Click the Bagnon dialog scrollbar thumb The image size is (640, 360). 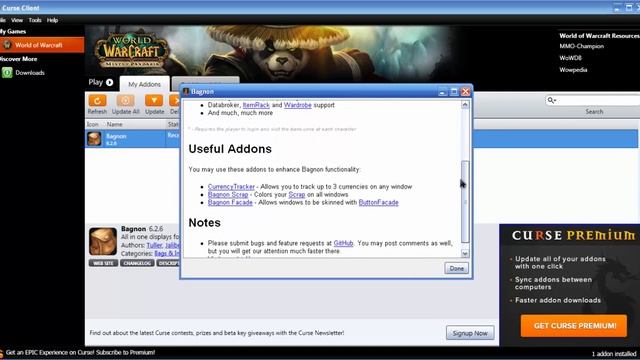pos(465,201)
